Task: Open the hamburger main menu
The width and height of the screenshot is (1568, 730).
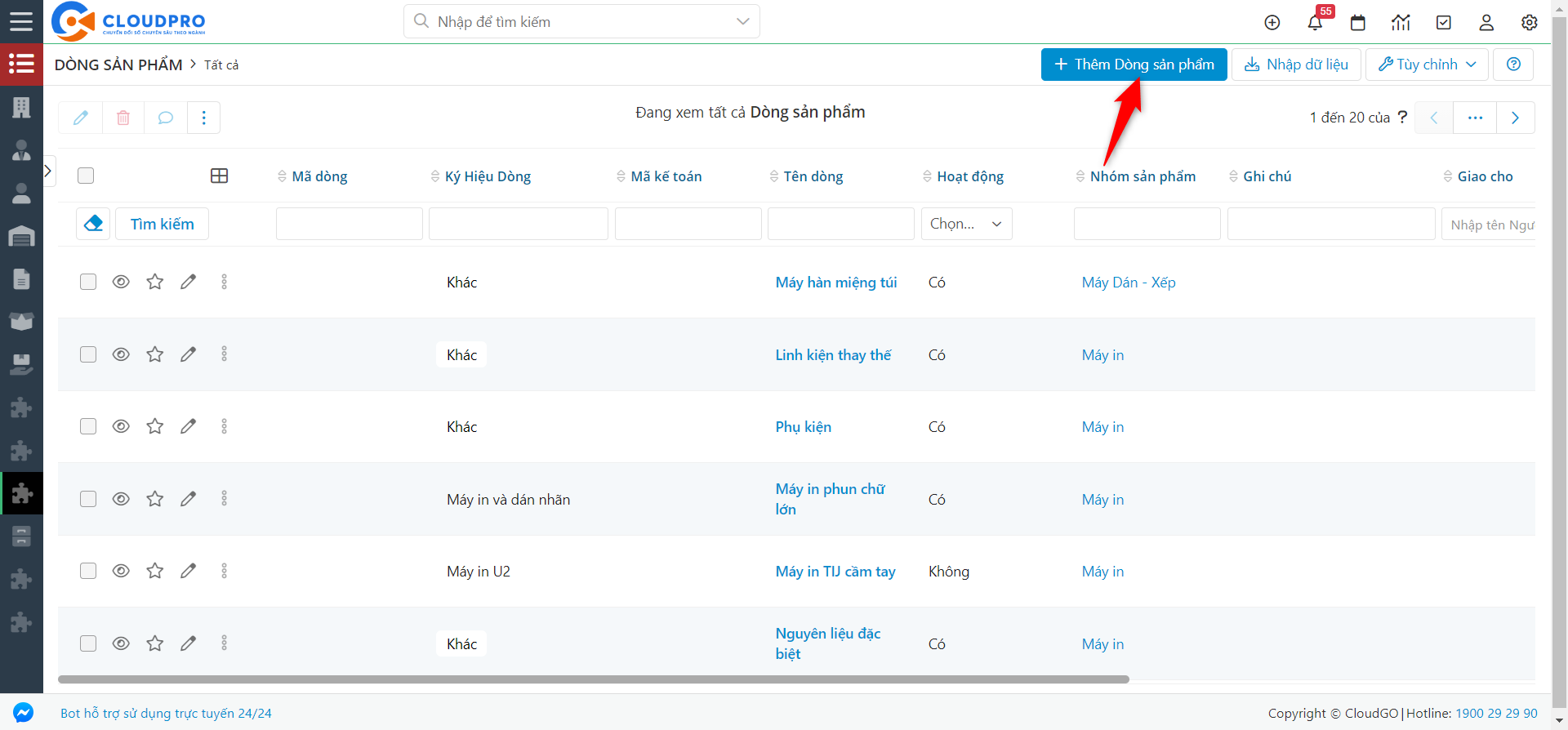Action: (21, 21)
